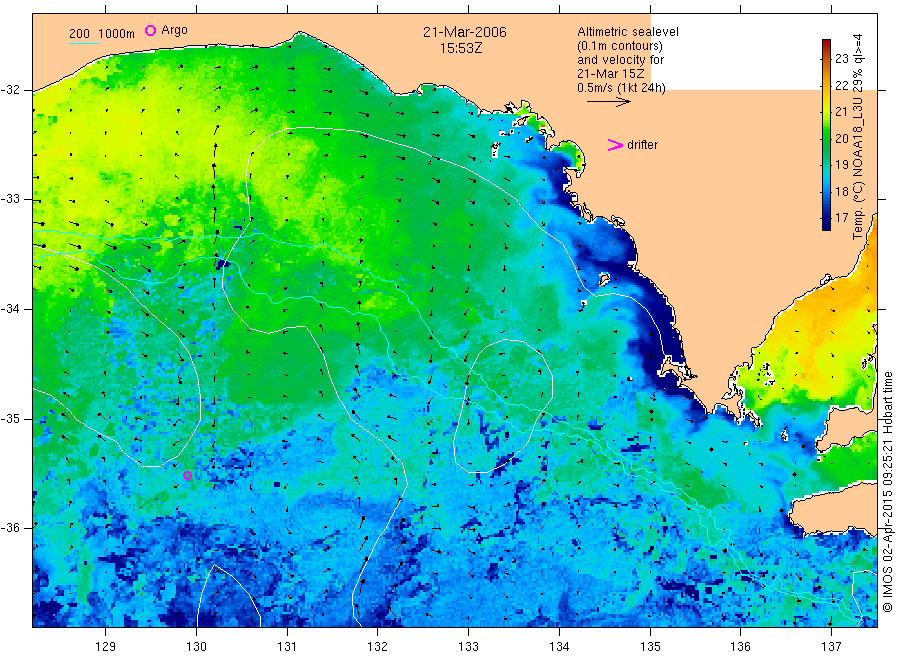Click the date label 21-Mar-2006
900x660 pixels.
[465, 32]
